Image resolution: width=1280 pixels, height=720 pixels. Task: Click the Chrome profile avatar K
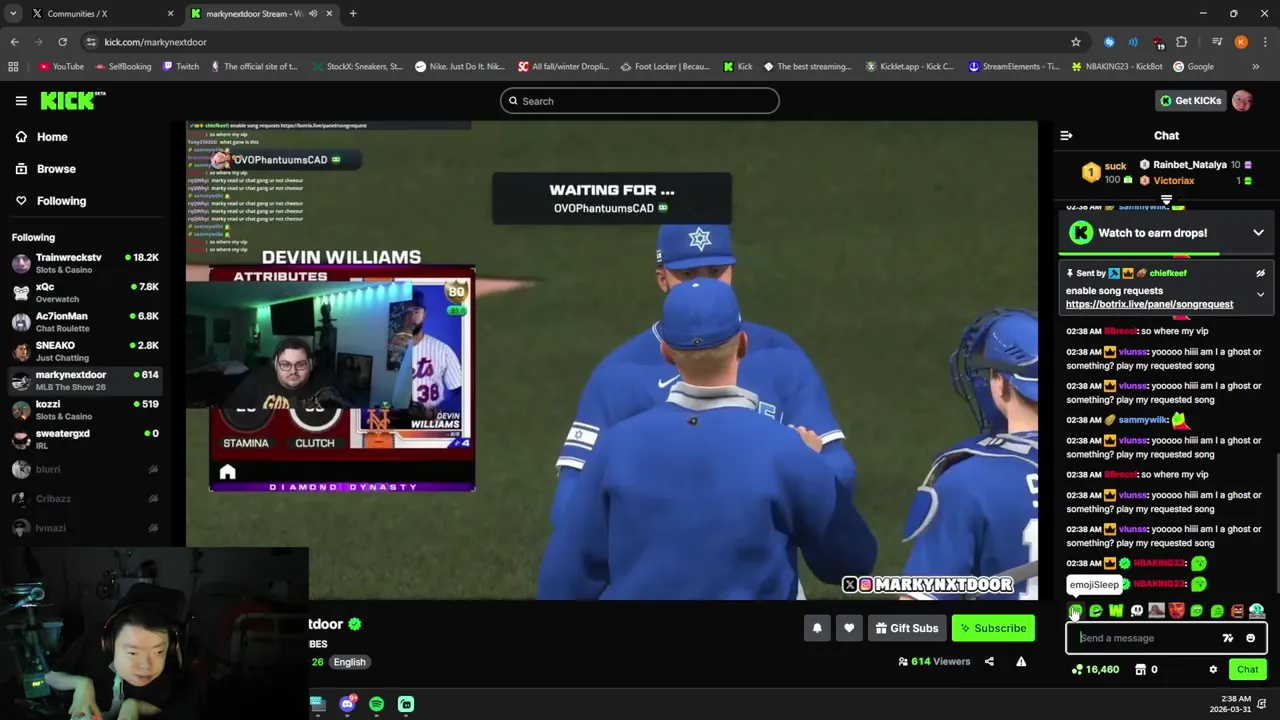click(x=1241, y=42)
